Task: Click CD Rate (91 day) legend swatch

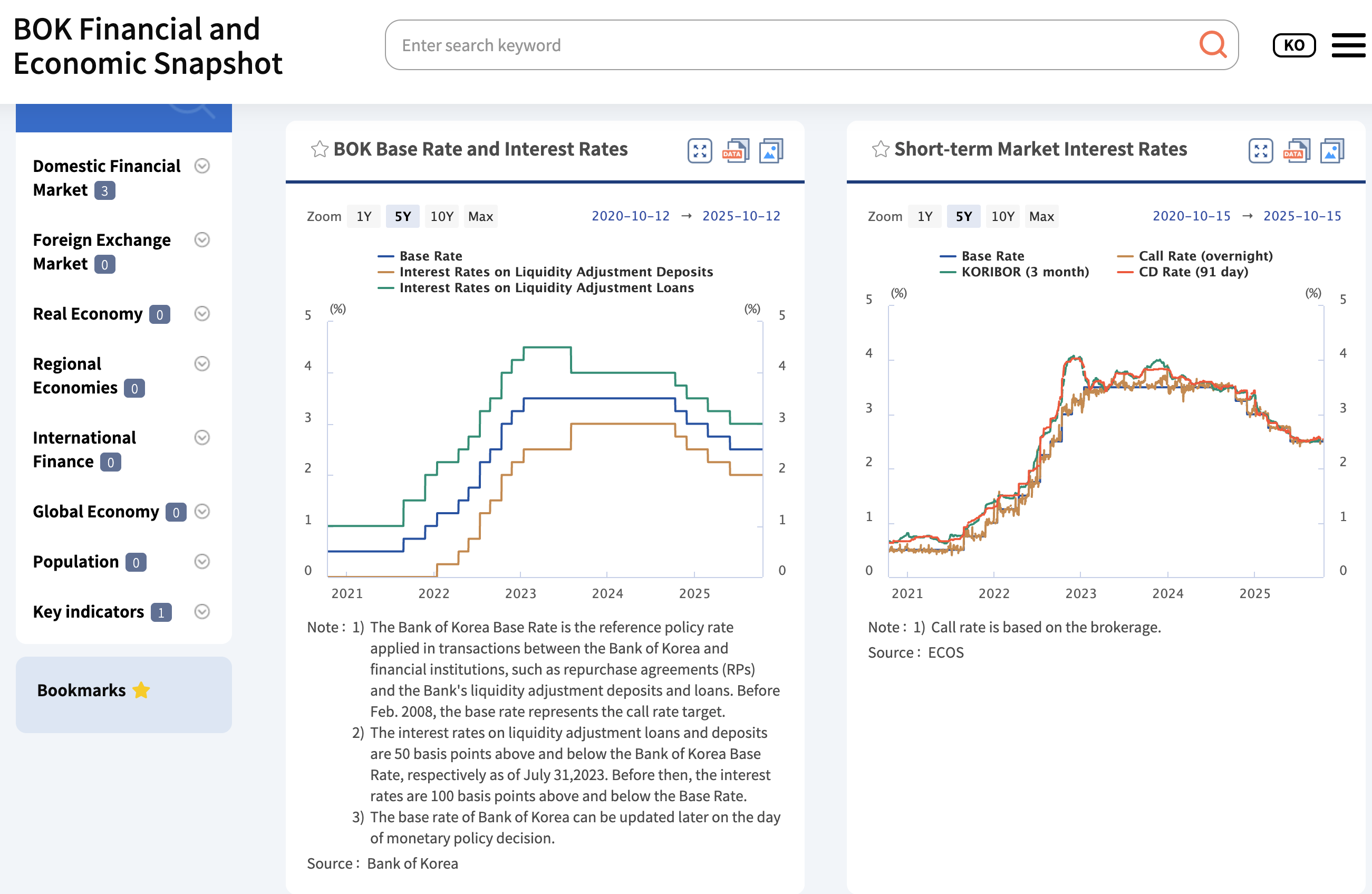Action: [x=1125, y=272]
